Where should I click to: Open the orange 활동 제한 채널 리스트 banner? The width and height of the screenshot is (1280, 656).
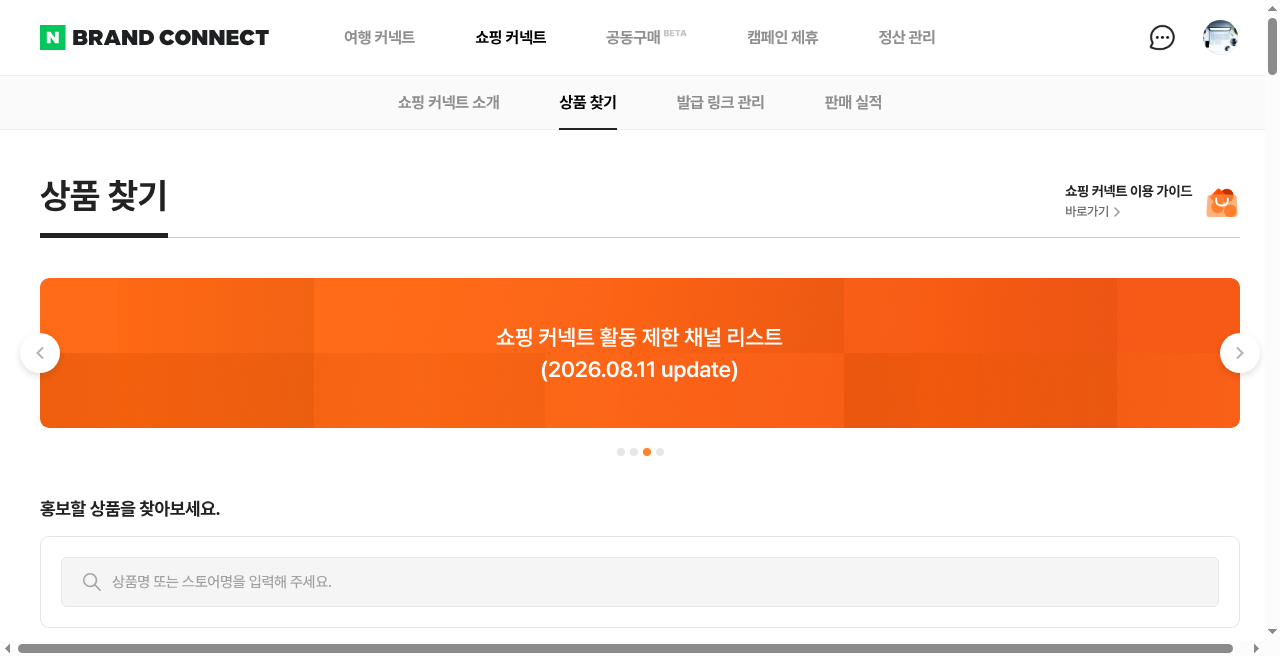point(640,353)
